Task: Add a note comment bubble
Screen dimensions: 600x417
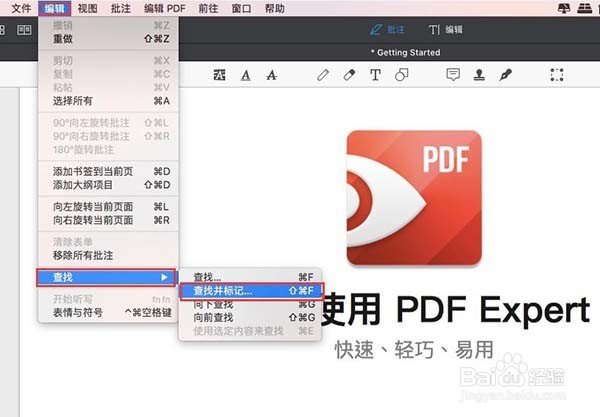Action: pos(453,75)
